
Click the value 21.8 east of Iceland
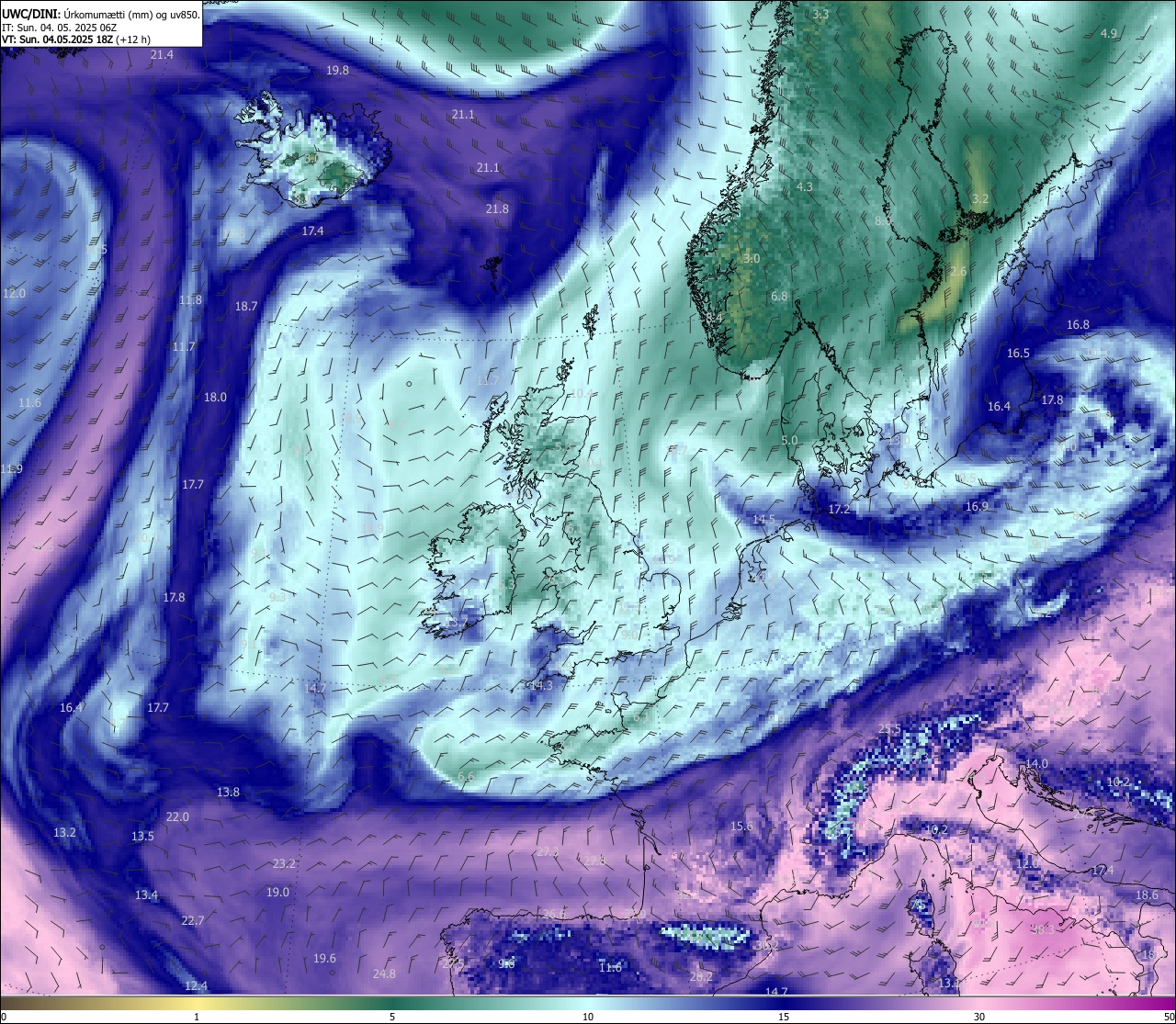coord(497,209)
